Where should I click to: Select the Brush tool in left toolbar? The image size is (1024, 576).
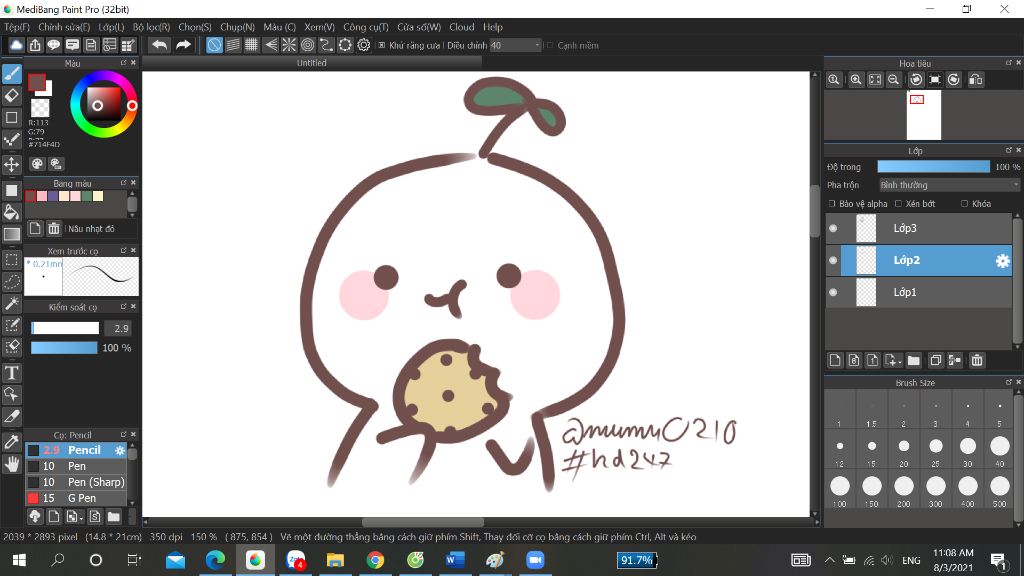12,74
